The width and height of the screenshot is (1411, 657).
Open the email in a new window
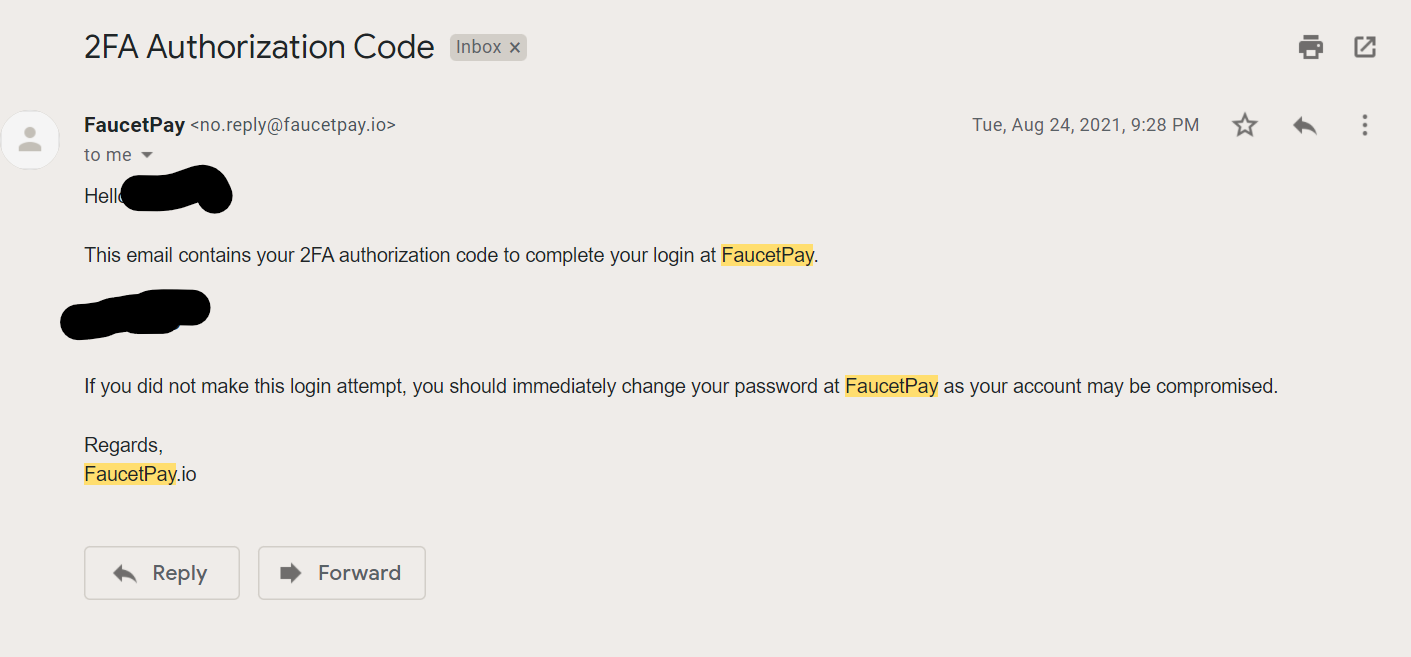pos(1364,47)
